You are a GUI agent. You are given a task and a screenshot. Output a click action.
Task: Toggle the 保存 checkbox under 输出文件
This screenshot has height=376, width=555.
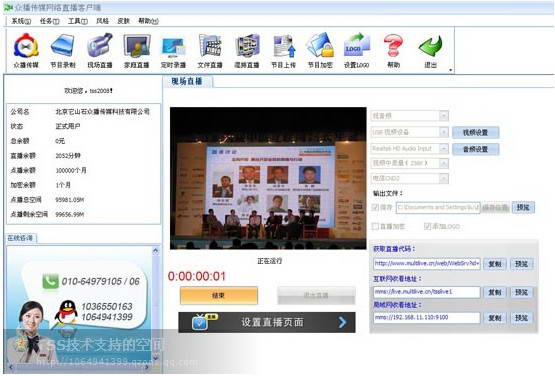pos(375,207)
